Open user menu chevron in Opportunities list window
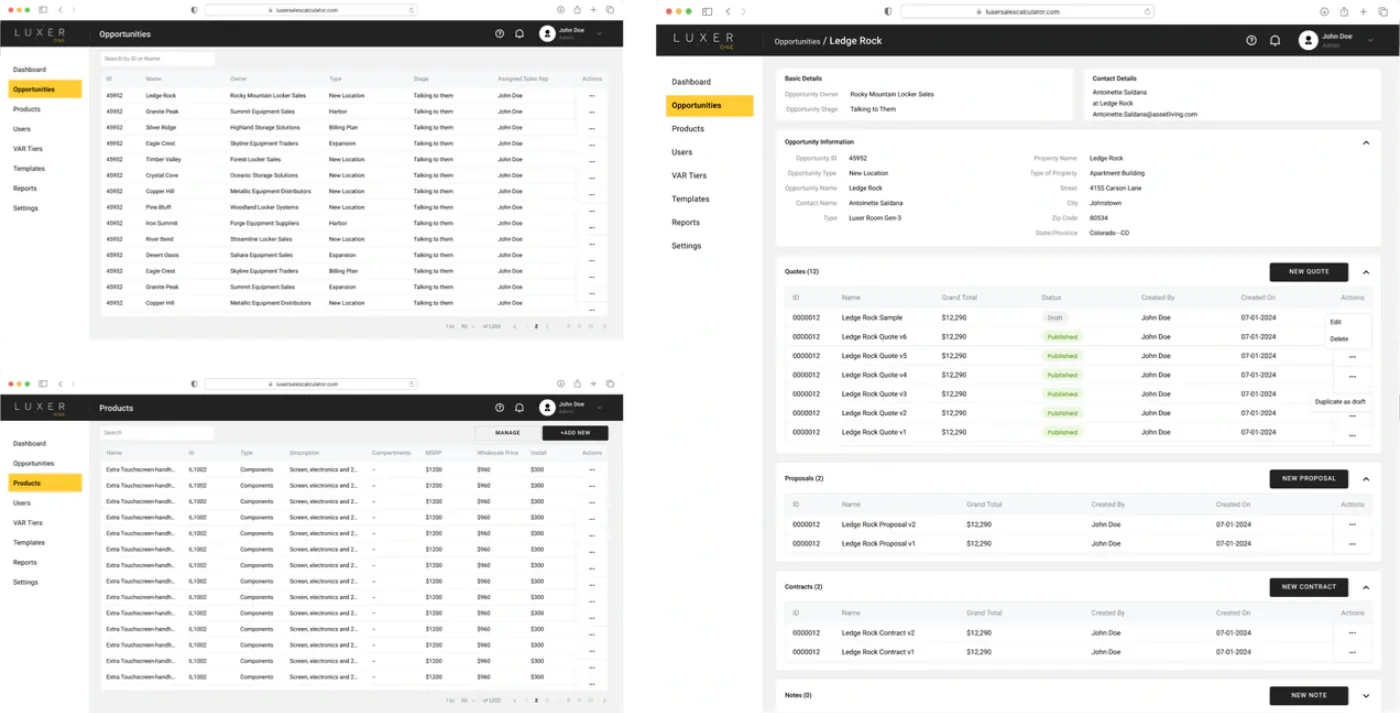Image resolution: width=1400 pixels, height=713 pixels. (x=600, y=34)
